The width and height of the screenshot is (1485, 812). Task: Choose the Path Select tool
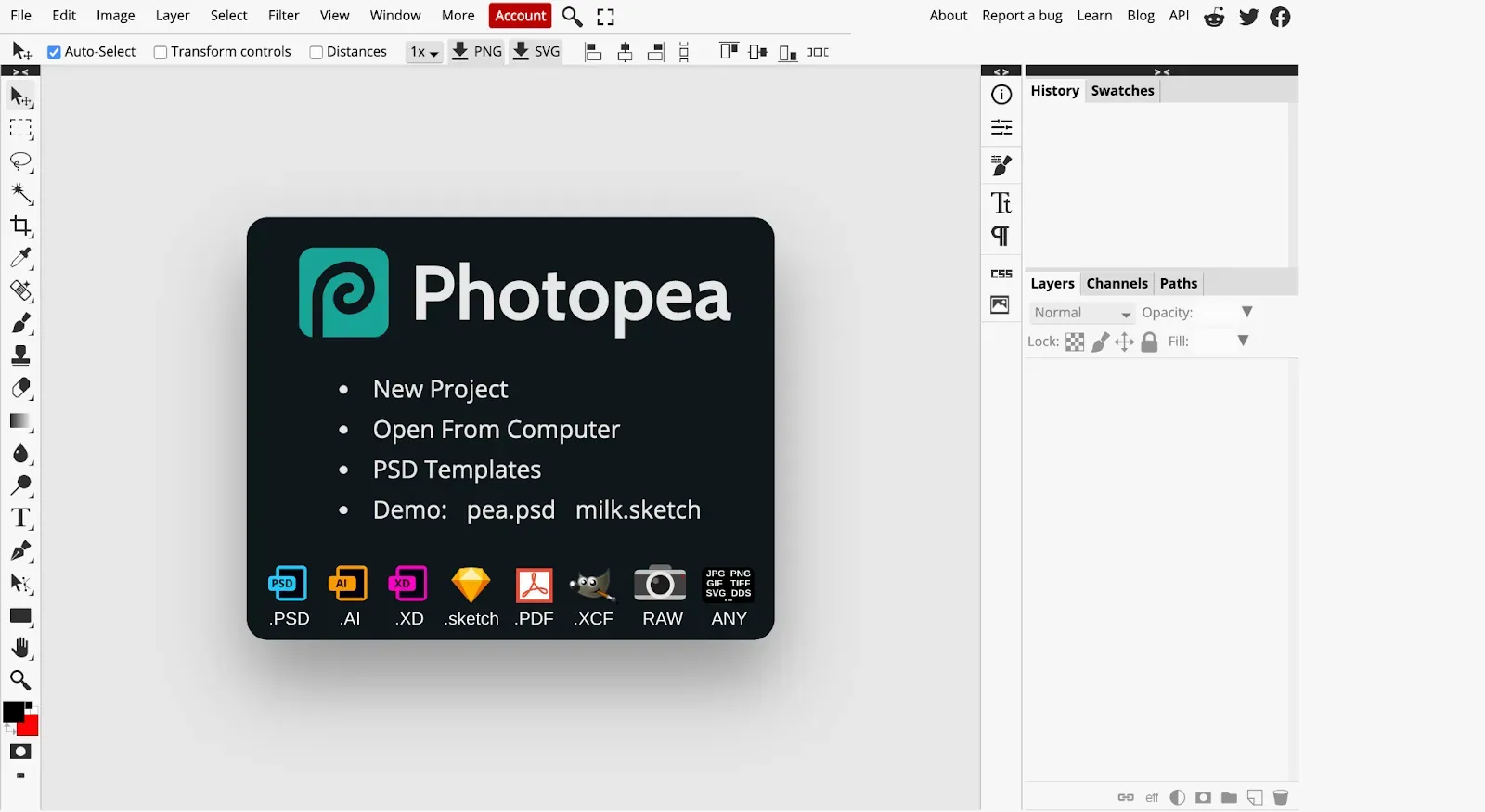[x=20, y=584]
